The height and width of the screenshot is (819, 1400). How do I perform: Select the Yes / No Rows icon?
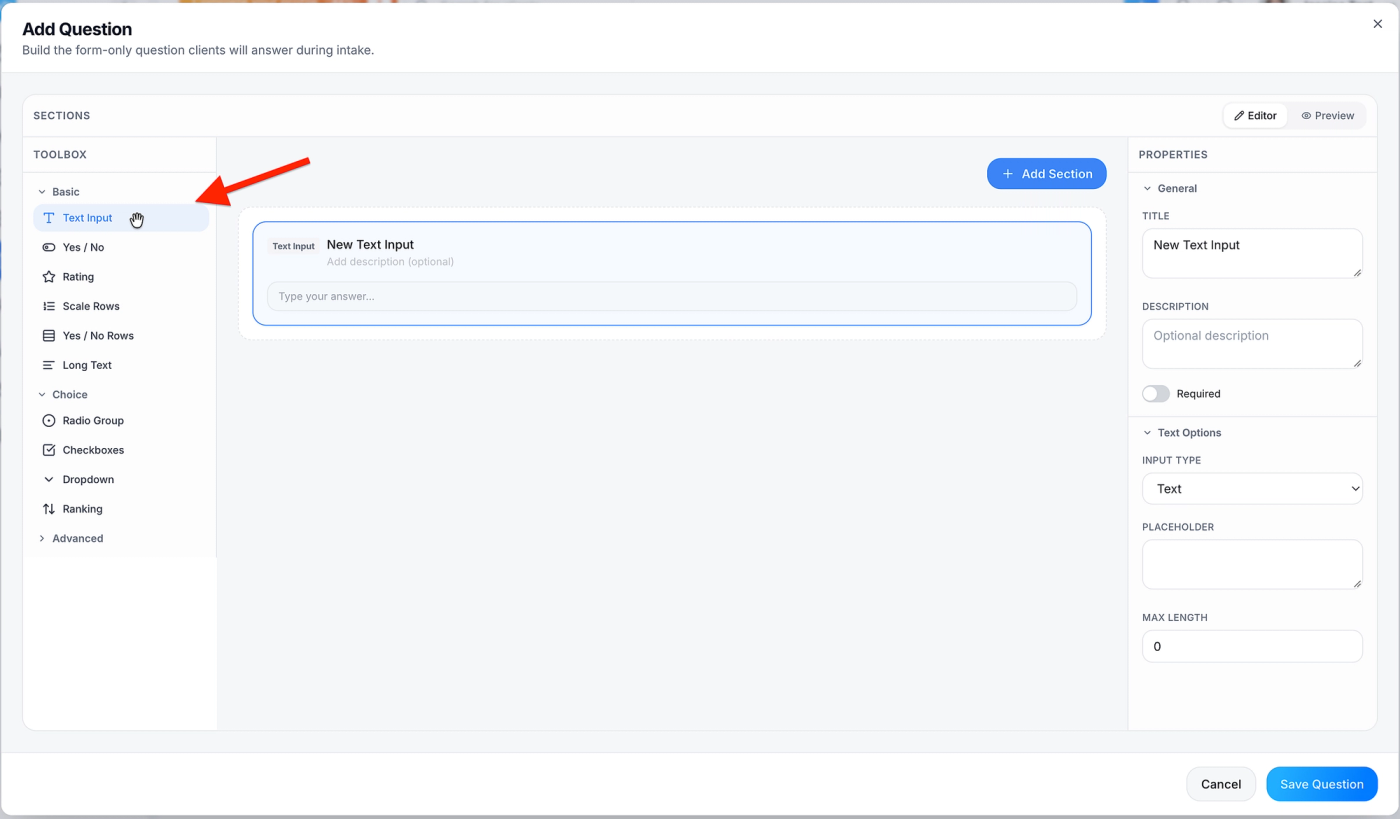click(x=49, y=336)
